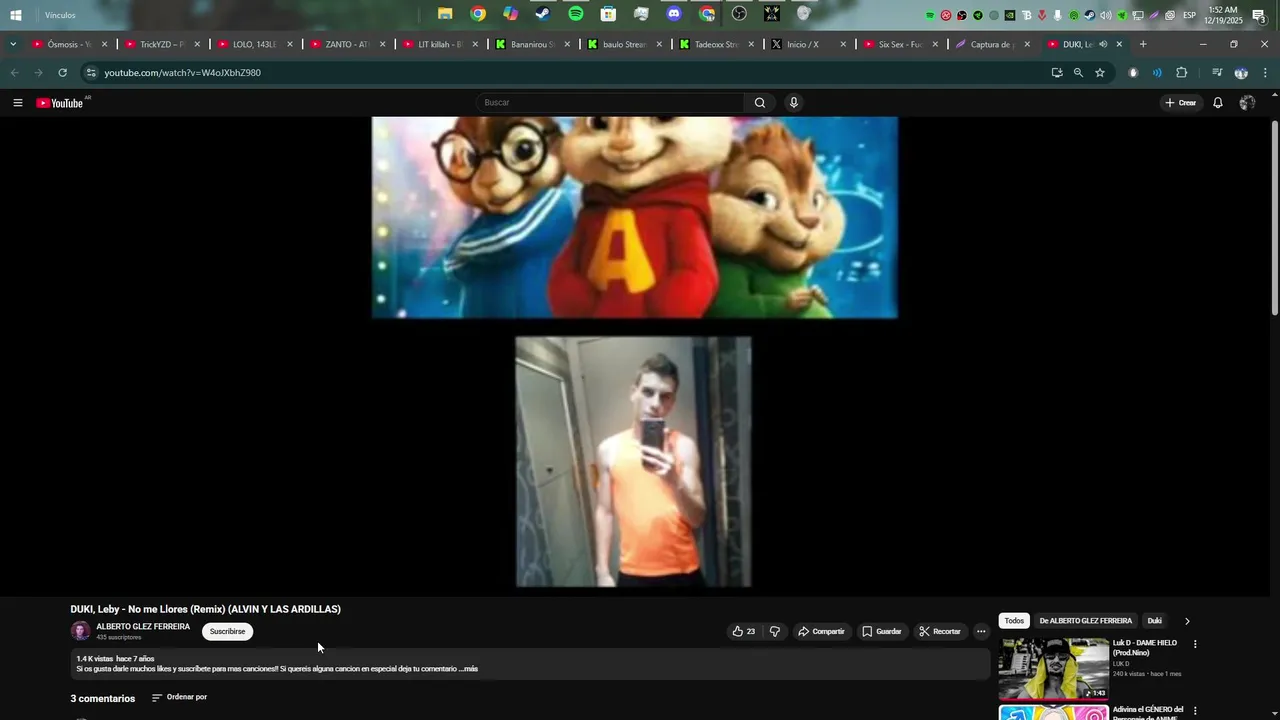Toggle system volume icon in tray
This screenshot has width=1280, height=720.
click(1105, 15)
